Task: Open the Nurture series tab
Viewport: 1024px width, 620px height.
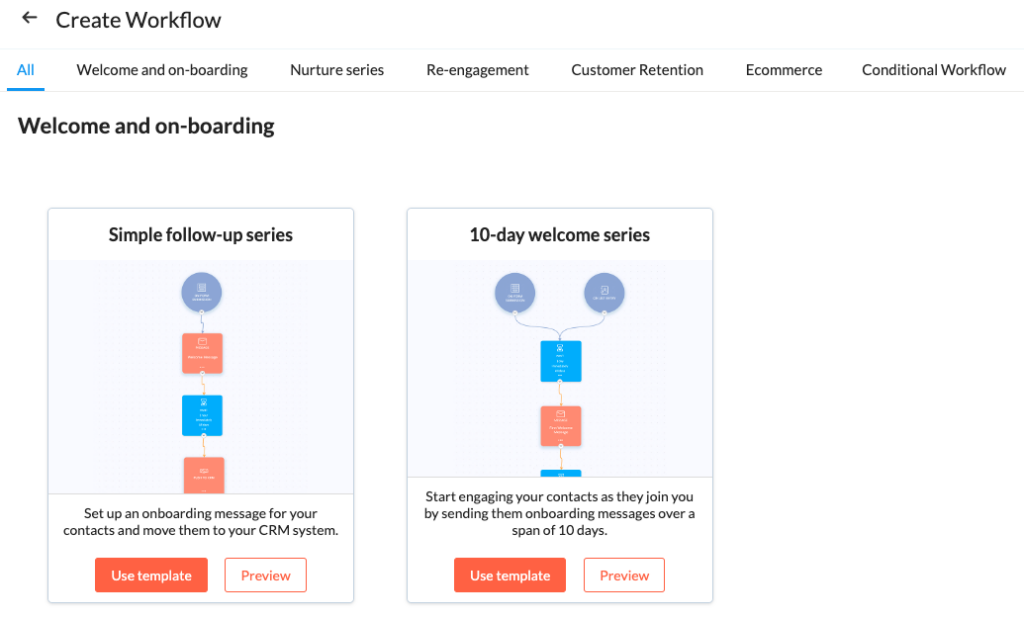Action: (336, 70)
